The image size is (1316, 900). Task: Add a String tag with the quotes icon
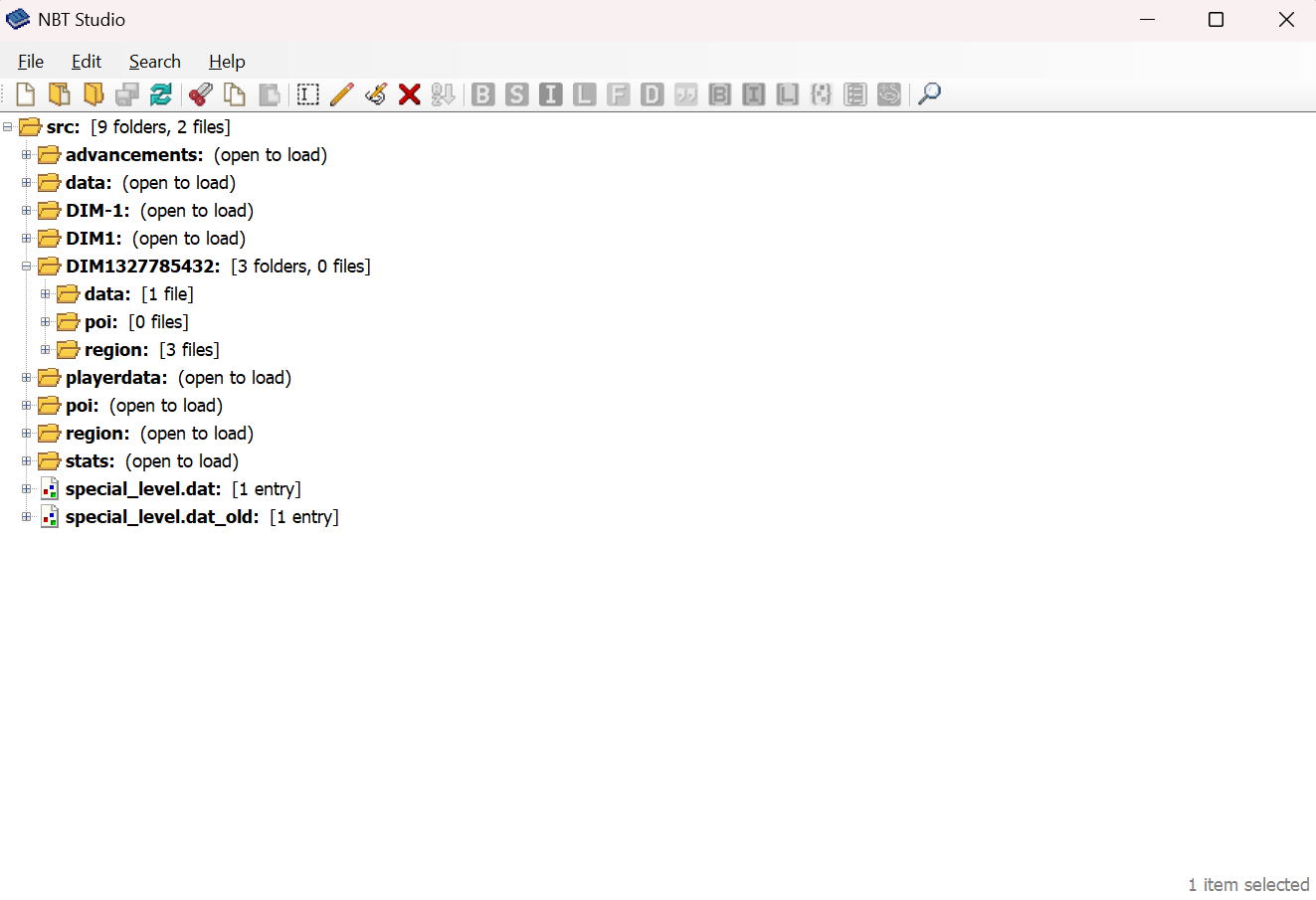pyautogui.click(x=686, y=94)
